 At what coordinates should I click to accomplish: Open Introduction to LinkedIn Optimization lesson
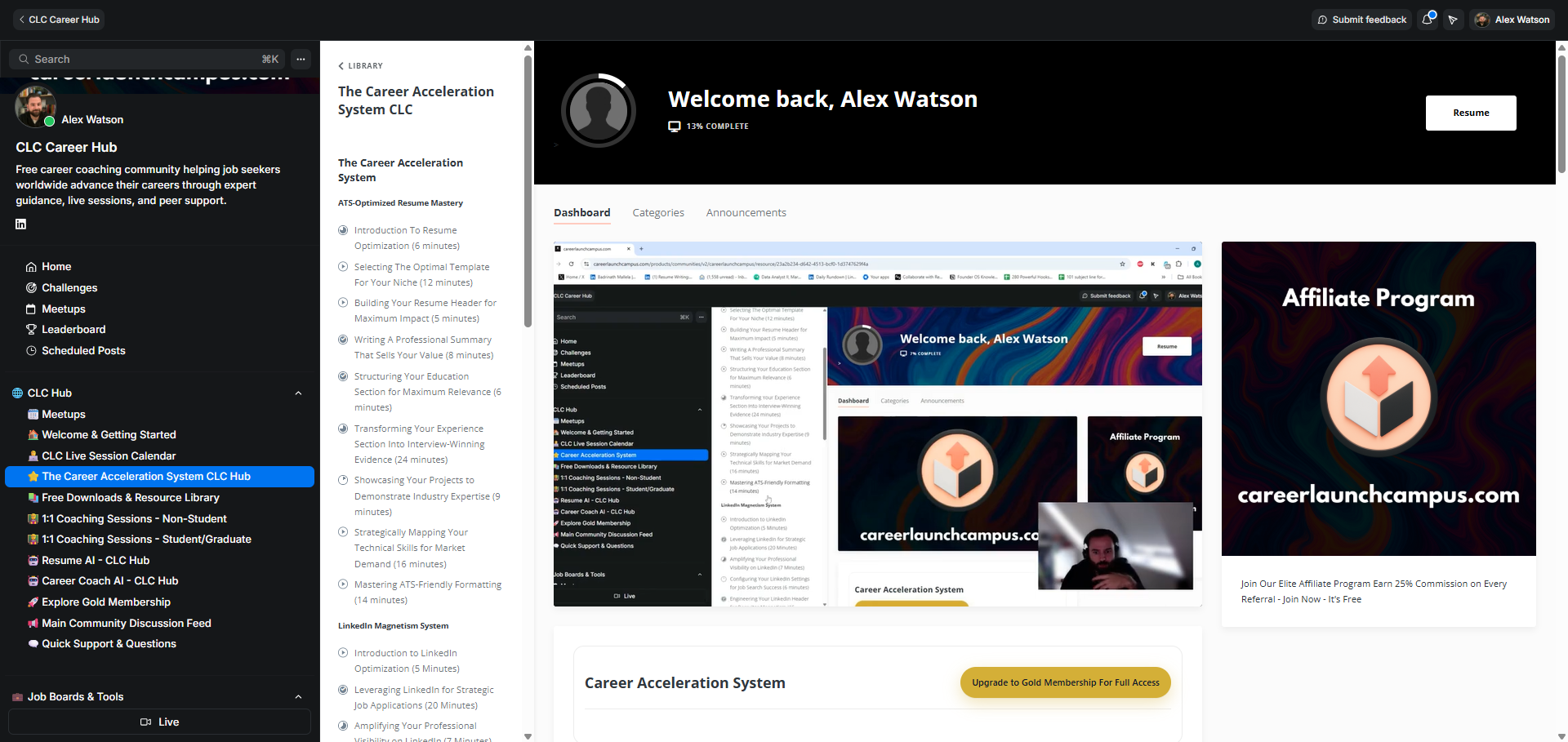pos(407,660)
